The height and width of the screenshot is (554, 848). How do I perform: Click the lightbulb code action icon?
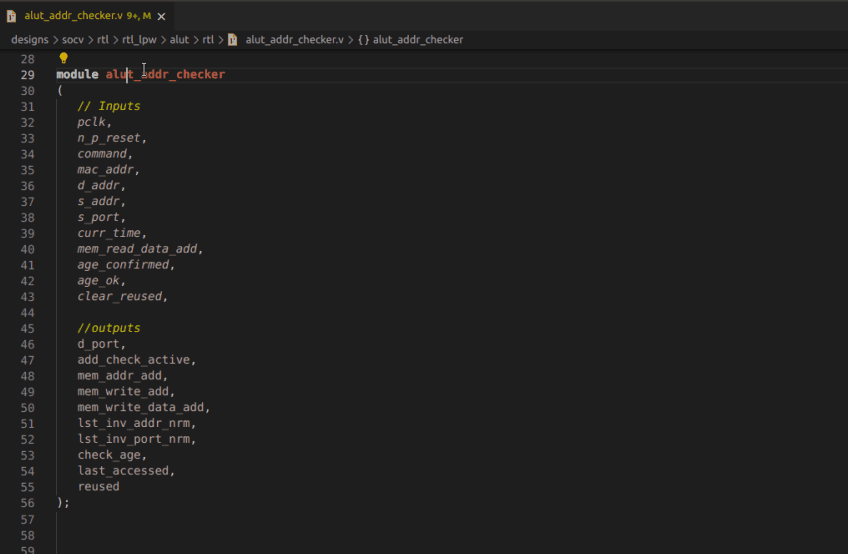coord(64,58)
